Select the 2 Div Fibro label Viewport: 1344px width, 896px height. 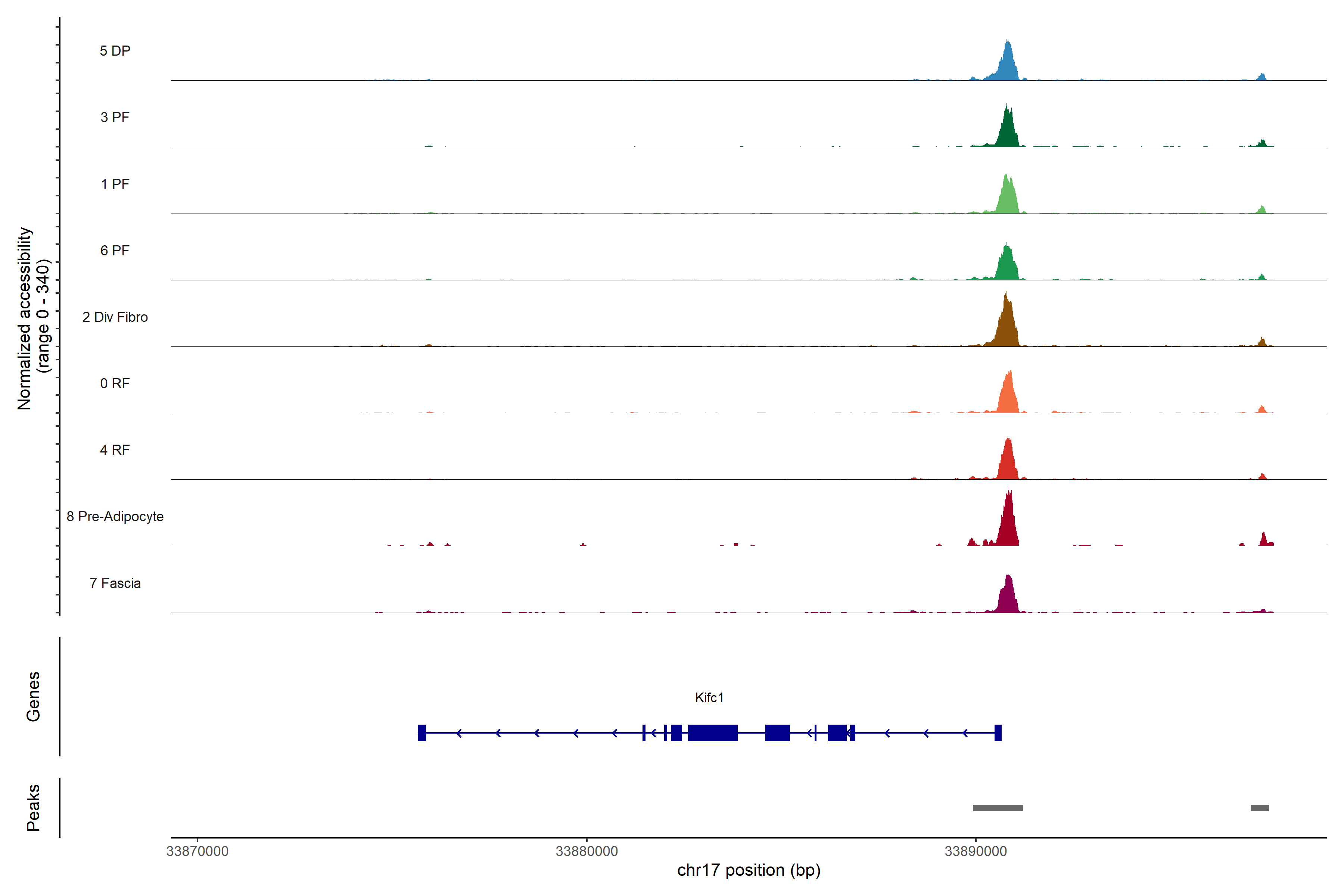tap(115, 317)
